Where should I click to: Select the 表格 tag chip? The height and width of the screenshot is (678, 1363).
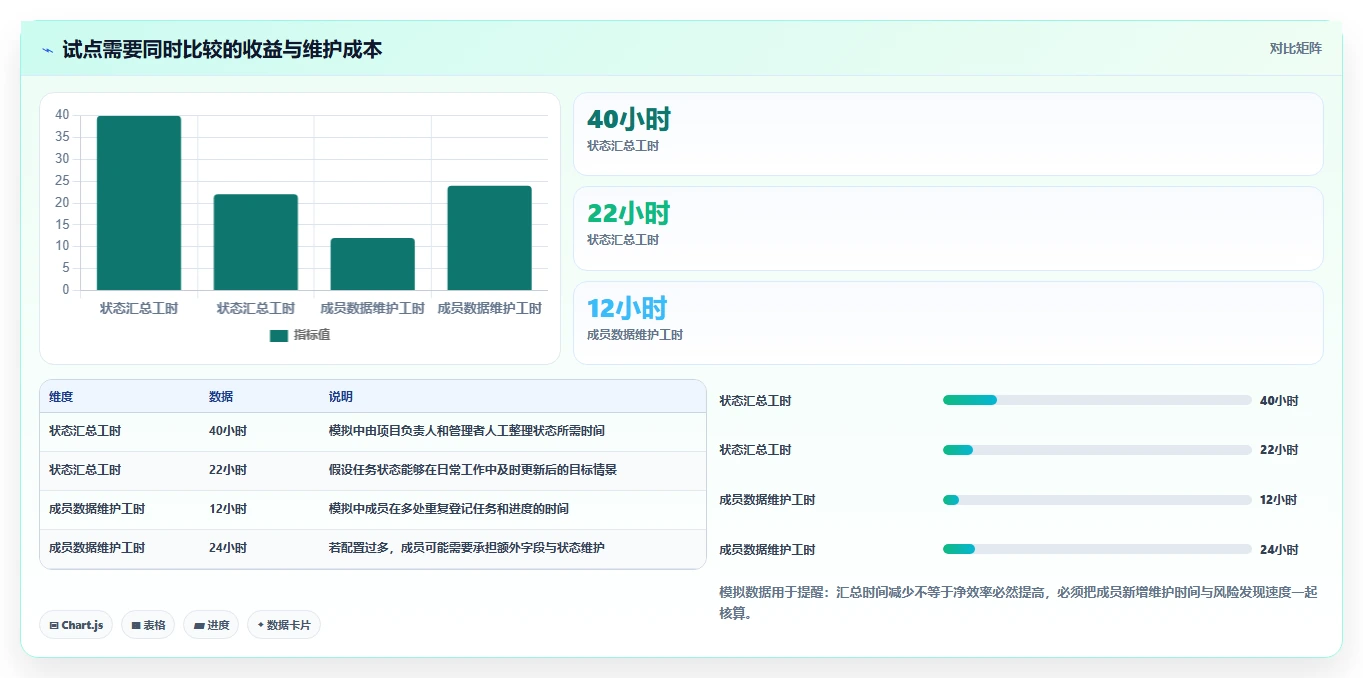pyautogui.click(x=148, y=625)
